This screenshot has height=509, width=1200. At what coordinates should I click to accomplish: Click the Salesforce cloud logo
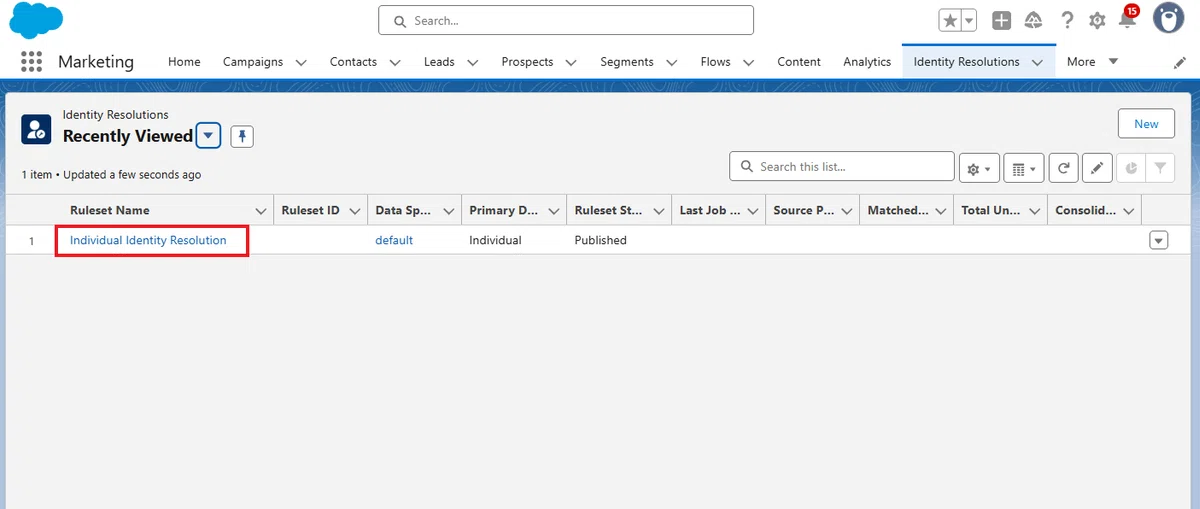(x=36, y=19)
